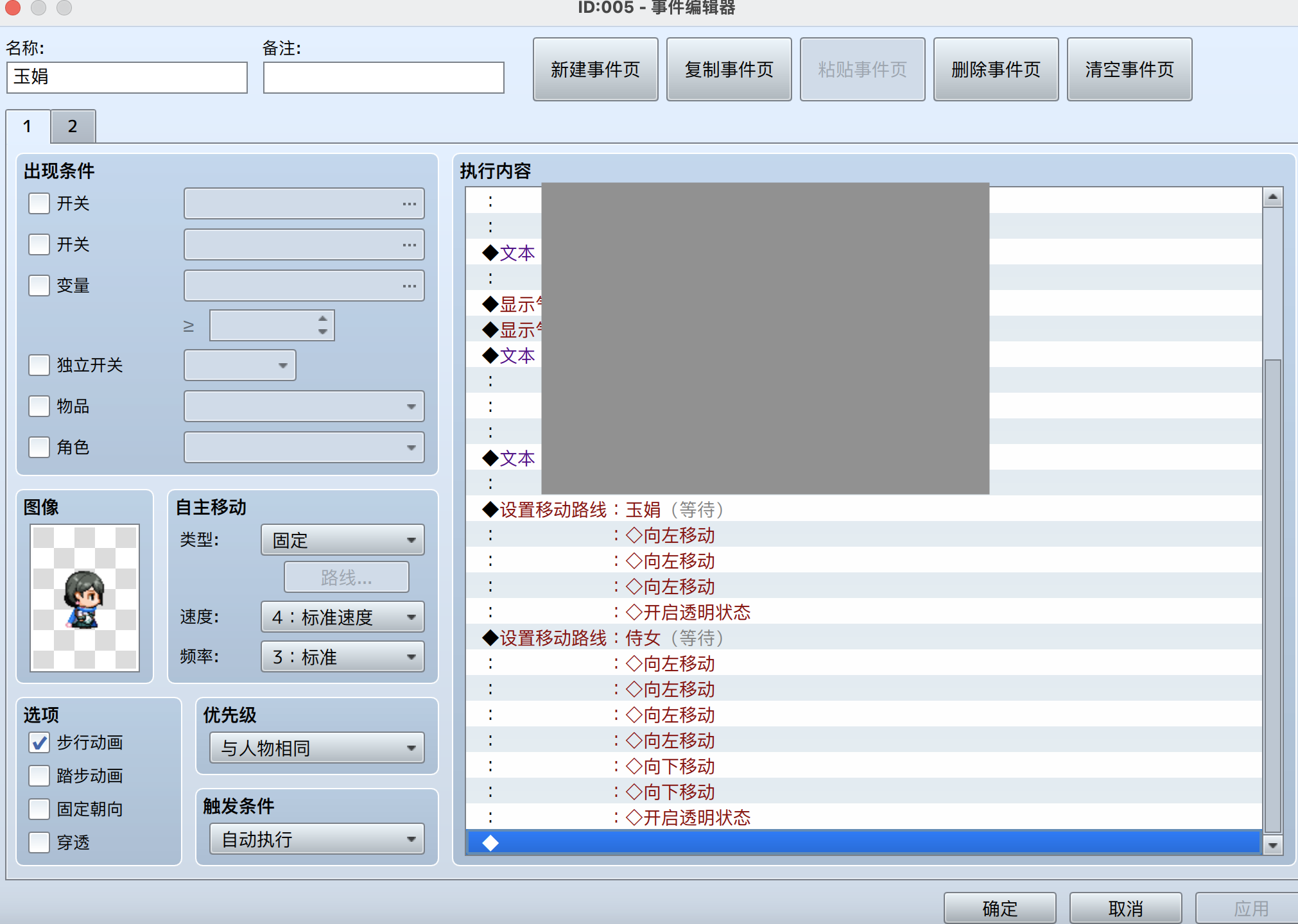
Task: Check 固定朝向 option
Action: (39, 809)
